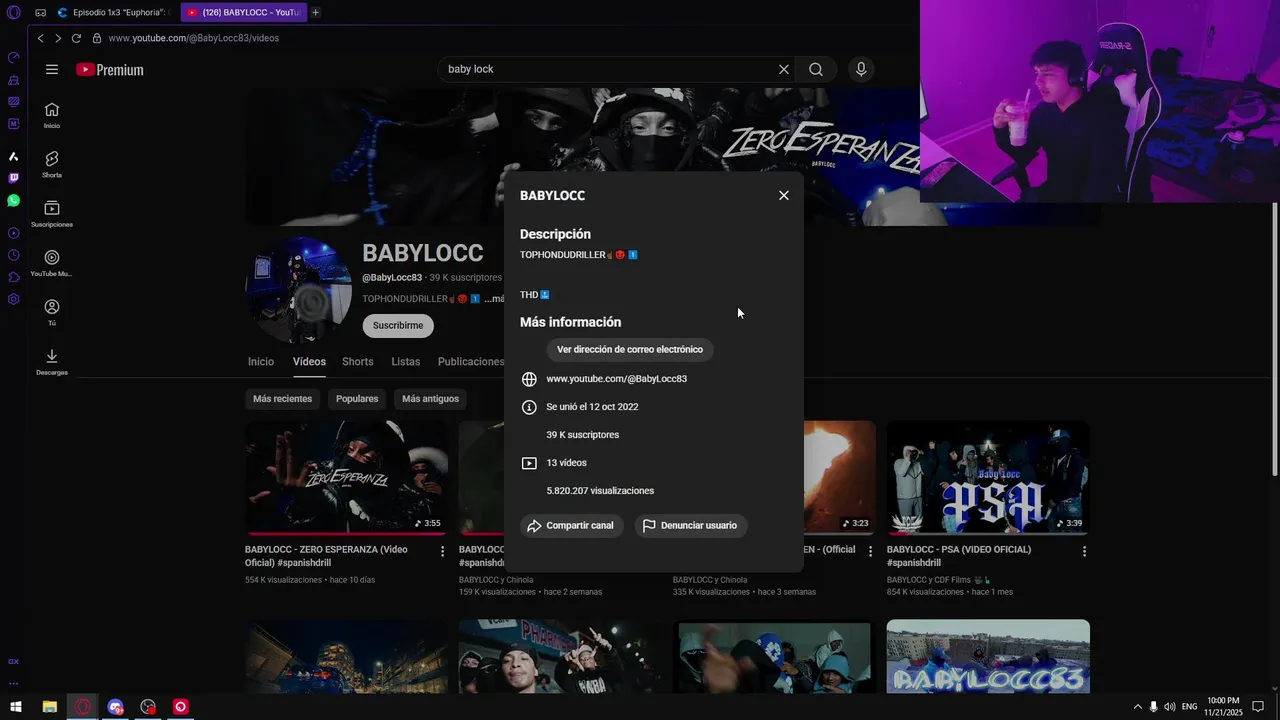Open the Windows Start menu

(x=16, y=707)
